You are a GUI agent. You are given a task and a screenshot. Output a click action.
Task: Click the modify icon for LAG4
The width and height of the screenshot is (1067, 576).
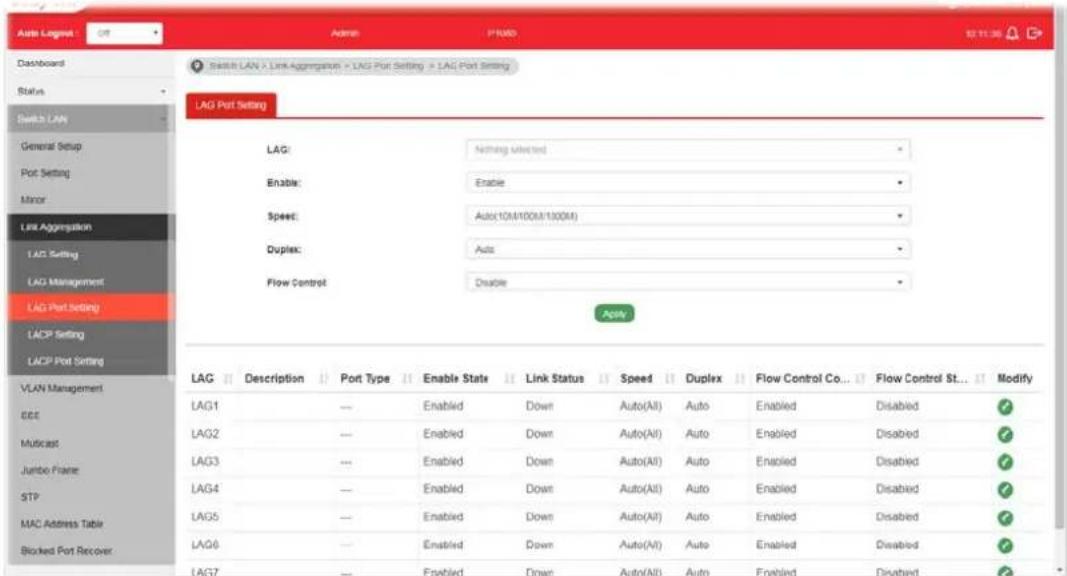[1004, 490]
